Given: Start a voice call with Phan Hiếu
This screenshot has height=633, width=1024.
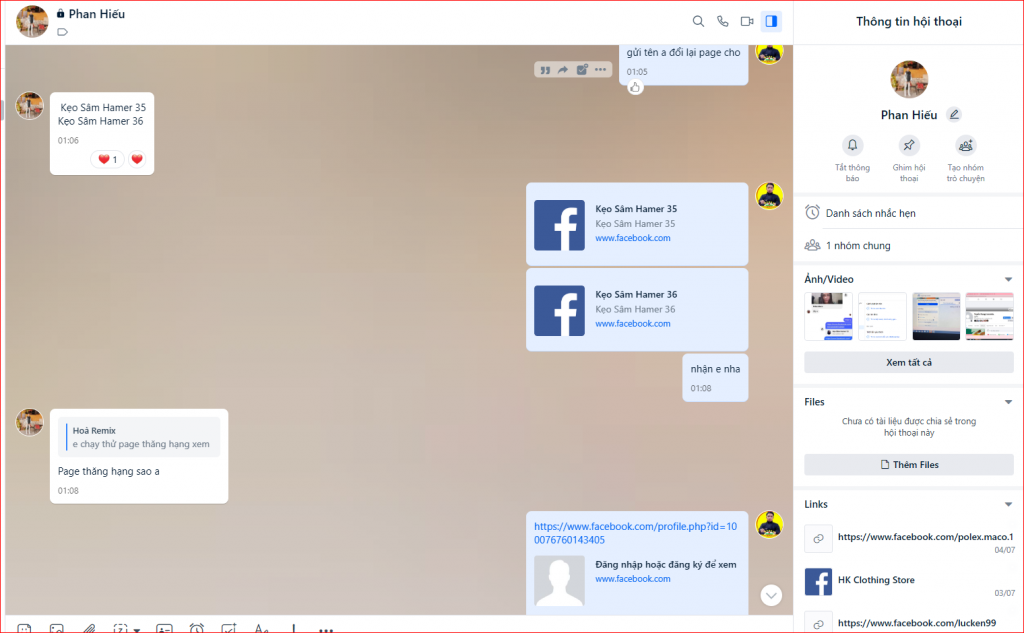Looking at the screenshot, I should coord(723,21).
